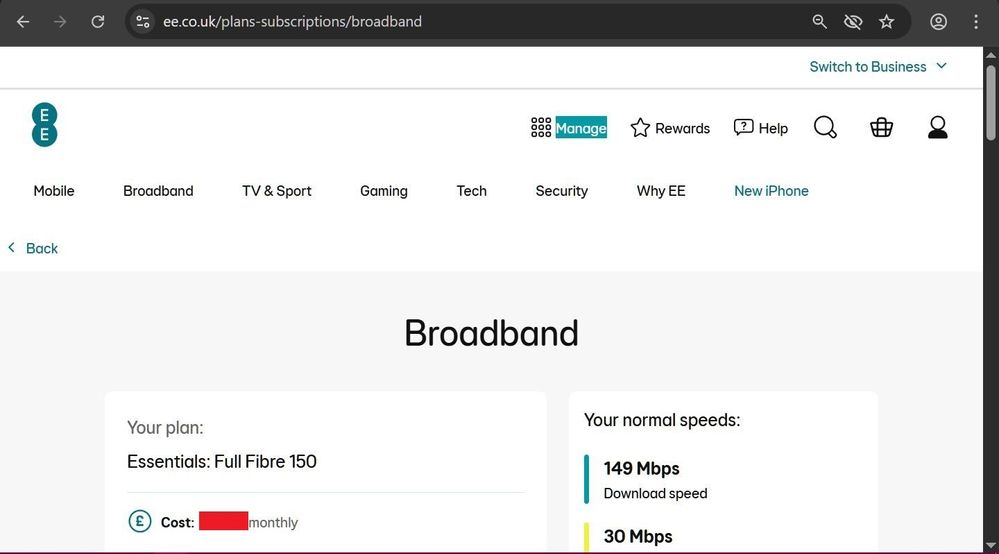Viewport: 999px width, 554px height.
Task: Open the New iPhone link
Action: (771, 191)
